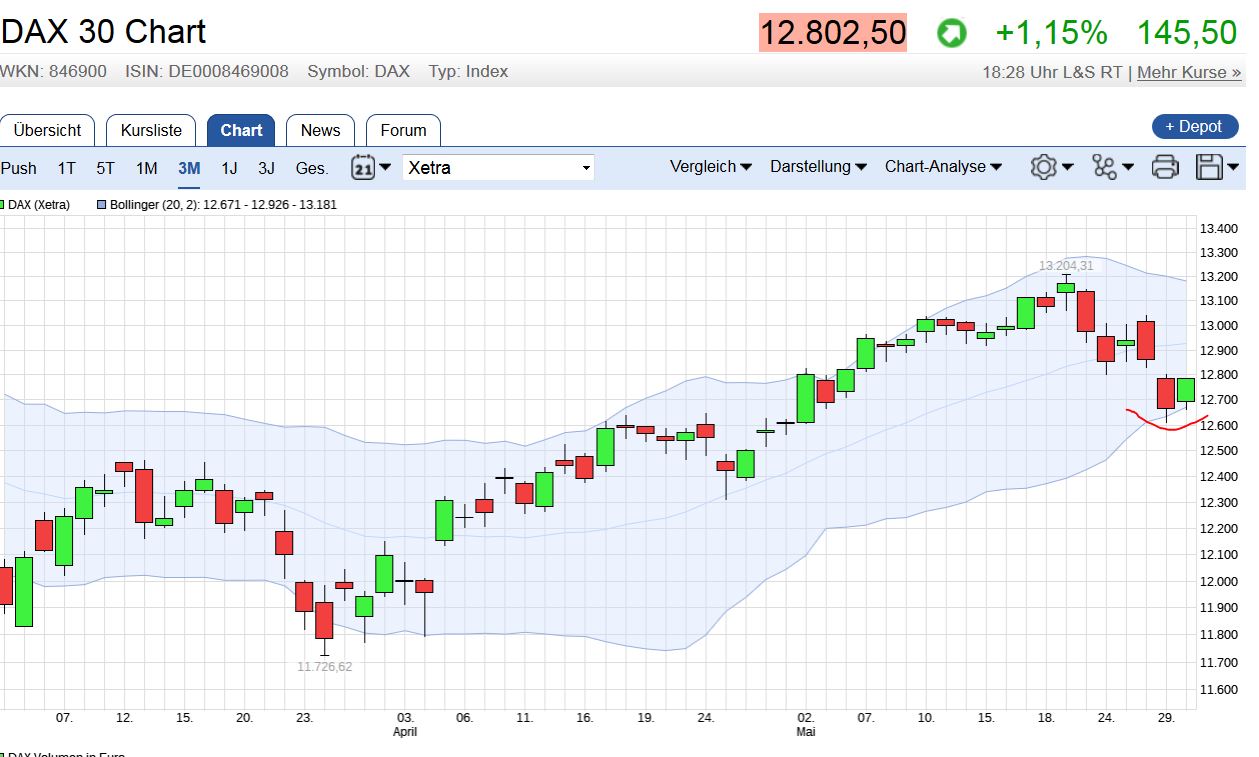
Task: Expand the Vergleich menu
Action: click(710, 167)
